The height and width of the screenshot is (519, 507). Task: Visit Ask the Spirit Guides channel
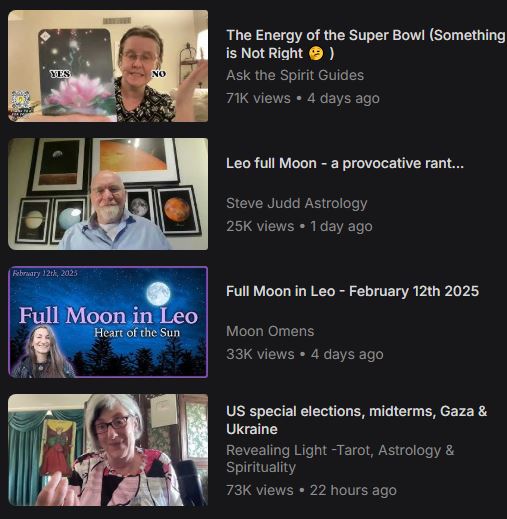295,75
